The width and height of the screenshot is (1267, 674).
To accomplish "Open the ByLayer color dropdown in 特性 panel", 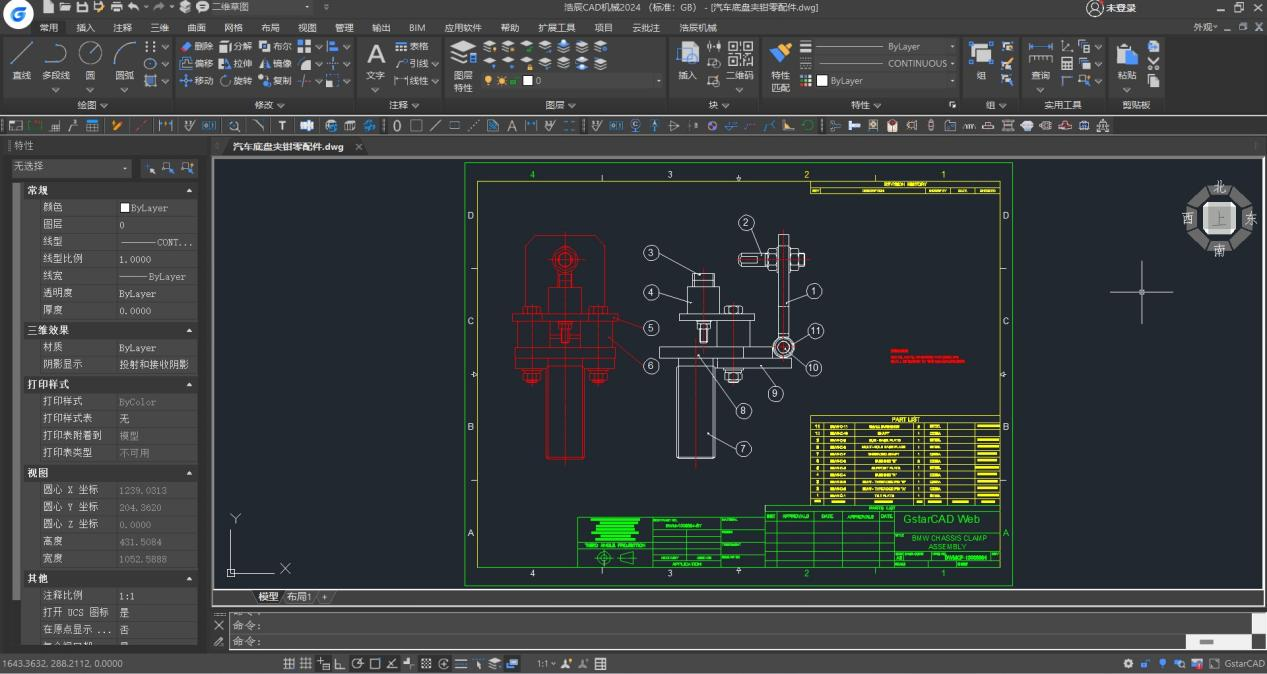I will pyautogui.click(x=952, y=80).
